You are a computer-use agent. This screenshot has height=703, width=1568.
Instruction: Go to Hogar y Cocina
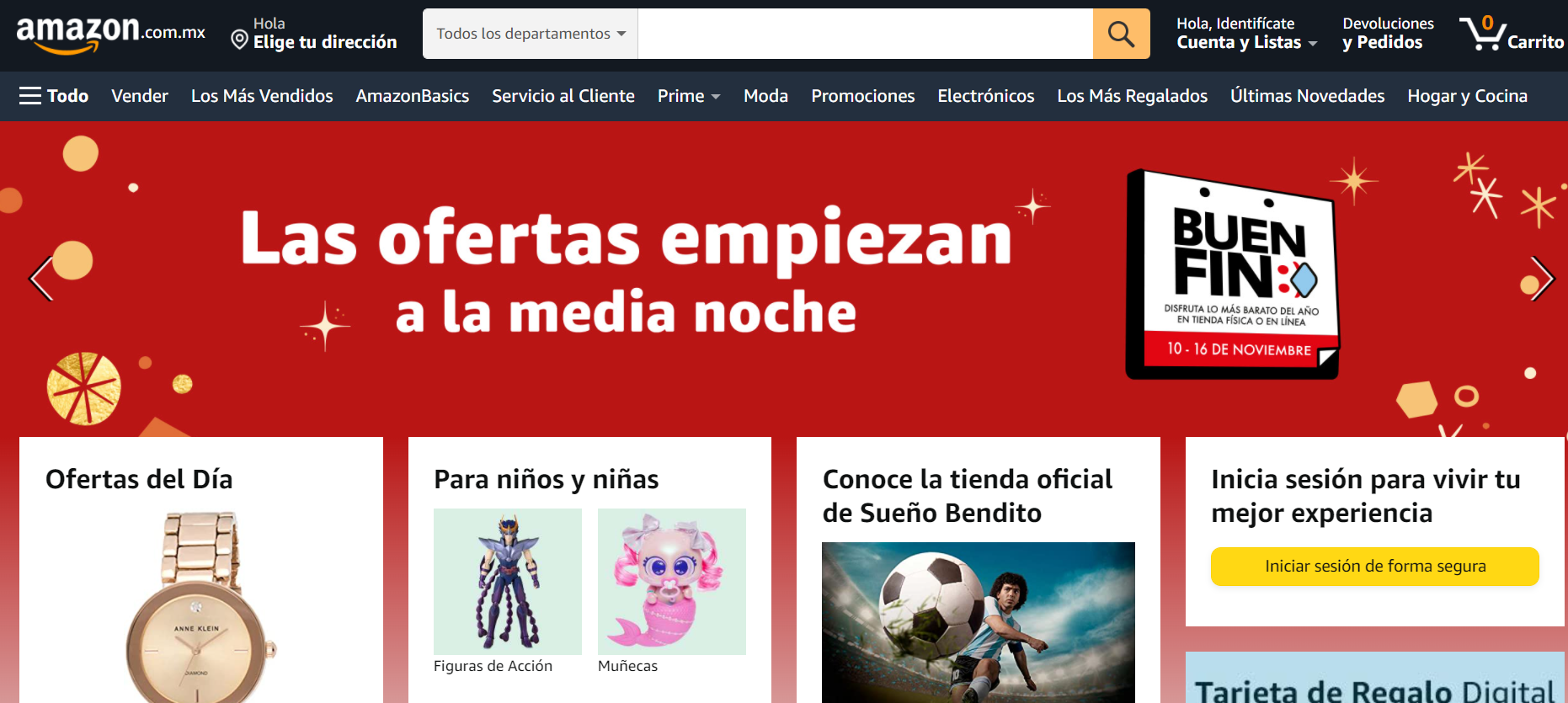(x=1468, y=96)
